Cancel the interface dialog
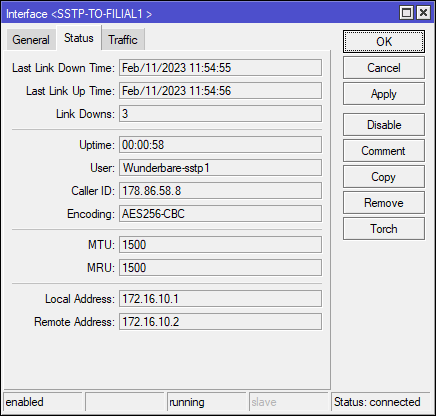436x416 pixels. tap(384, 68)
